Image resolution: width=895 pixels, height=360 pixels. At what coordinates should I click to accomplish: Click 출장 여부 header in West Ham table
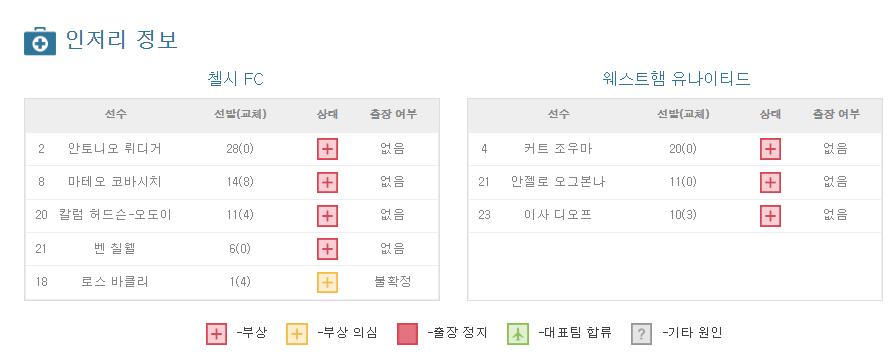836,114
